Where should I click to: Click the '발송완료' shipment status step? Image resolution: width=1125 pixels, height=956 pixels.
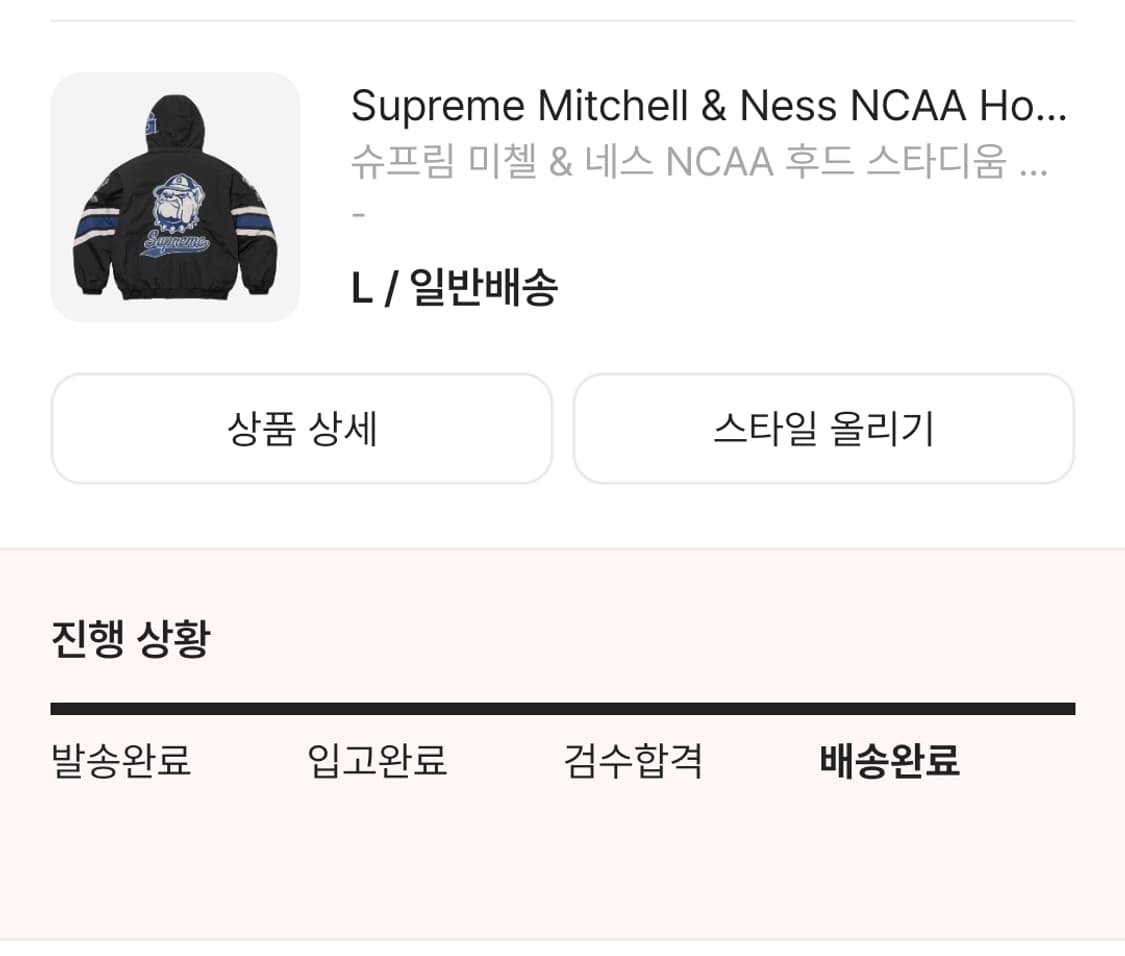point(123,762)
